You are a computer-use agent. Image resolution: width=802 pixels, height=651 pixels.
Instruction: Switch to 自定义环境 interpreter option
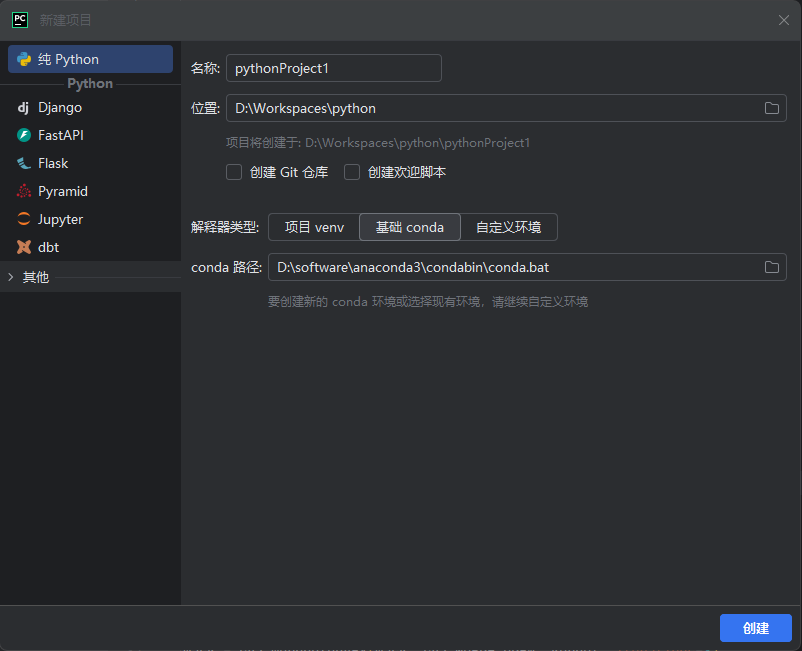(509, 227)
